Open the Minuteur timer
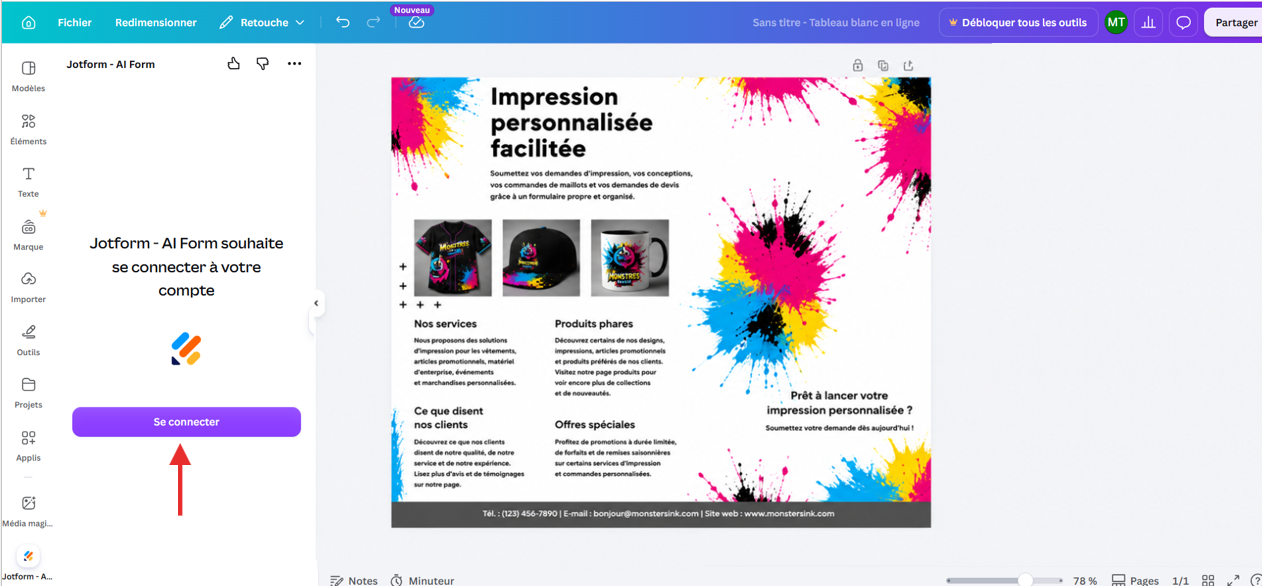Viewport: 1262px width, 586px height. click(x=422, y=580)
